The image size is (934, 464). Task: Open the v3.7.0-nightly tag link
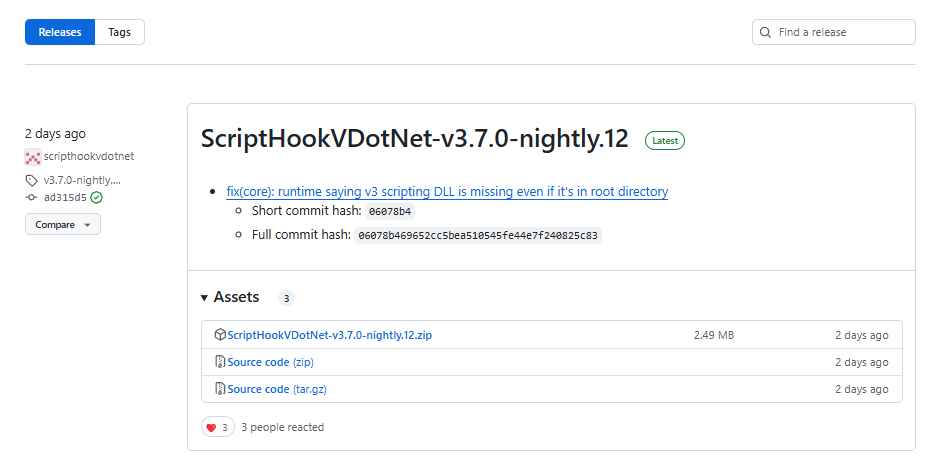(82, 180)
